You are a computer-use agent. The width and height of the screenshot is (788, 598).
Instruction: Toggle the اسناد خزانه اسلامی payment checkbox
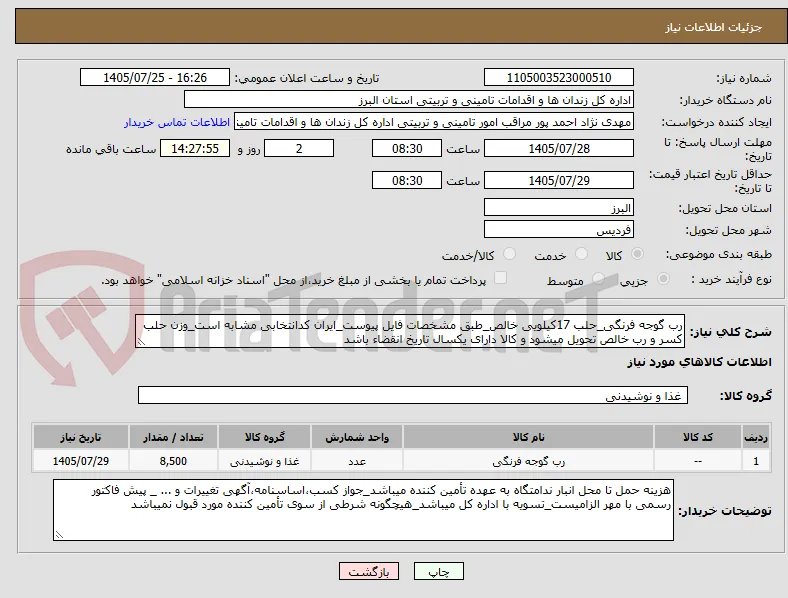click(x=501, y=278)
